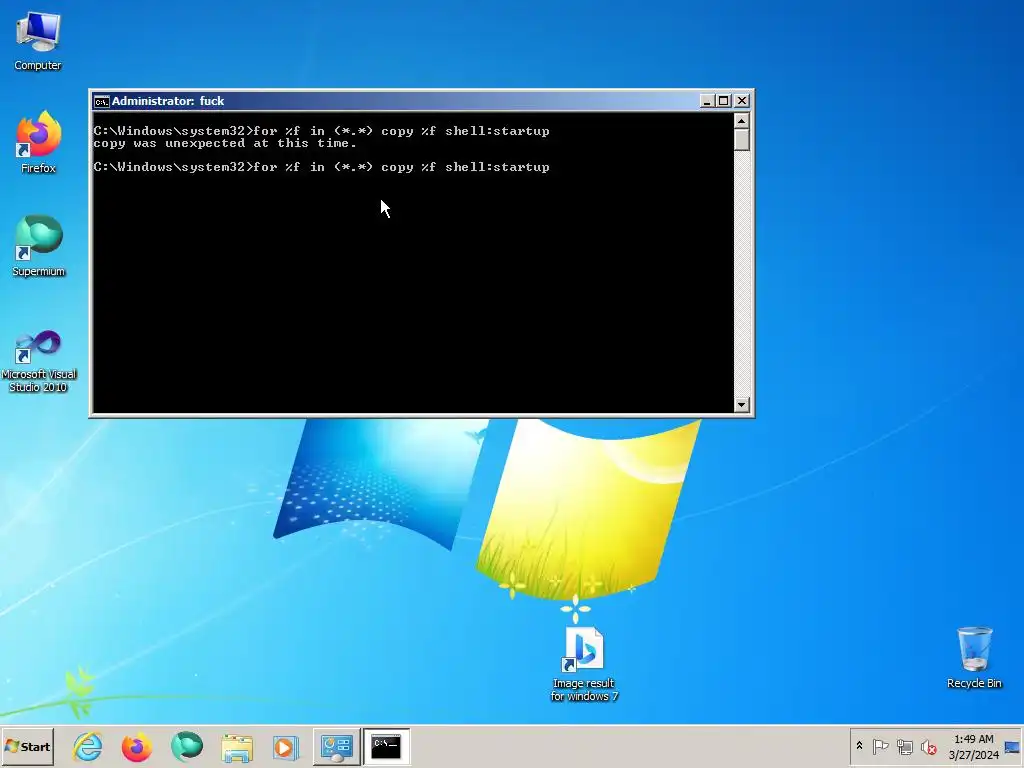Click the muted volume tray icon
The image size is (1024, 768).
[928, 746]
